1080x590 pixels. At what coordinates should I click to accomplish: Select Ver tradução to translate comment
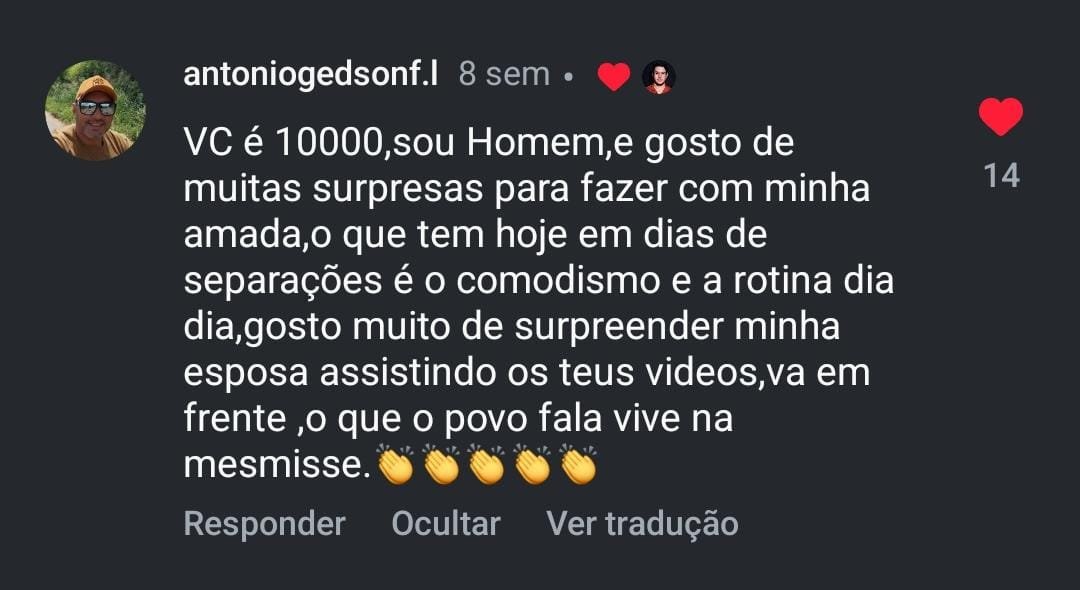643,523
